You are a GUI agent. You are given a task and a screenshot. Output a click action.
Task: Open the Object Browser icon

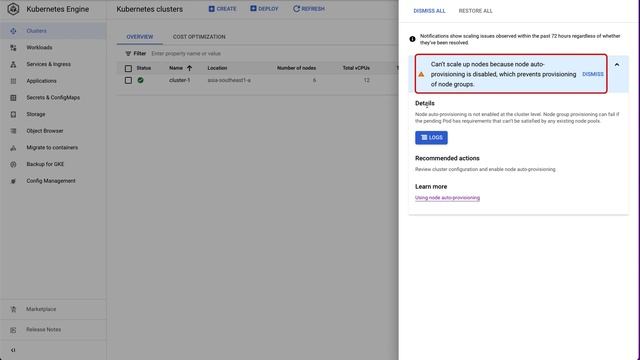pyautogui.click(x=13, y=131)
